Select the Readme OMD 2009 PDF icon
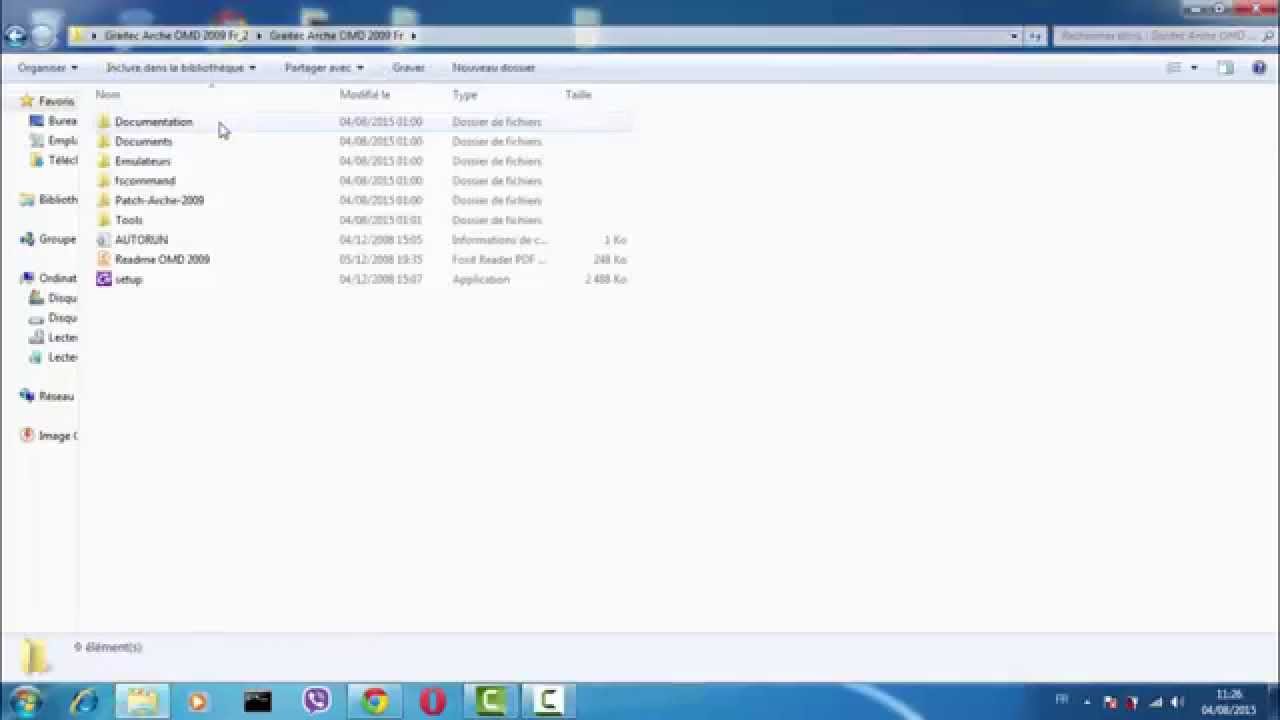1280x720 pixels. pyautogui.click(x=104, y=260)
